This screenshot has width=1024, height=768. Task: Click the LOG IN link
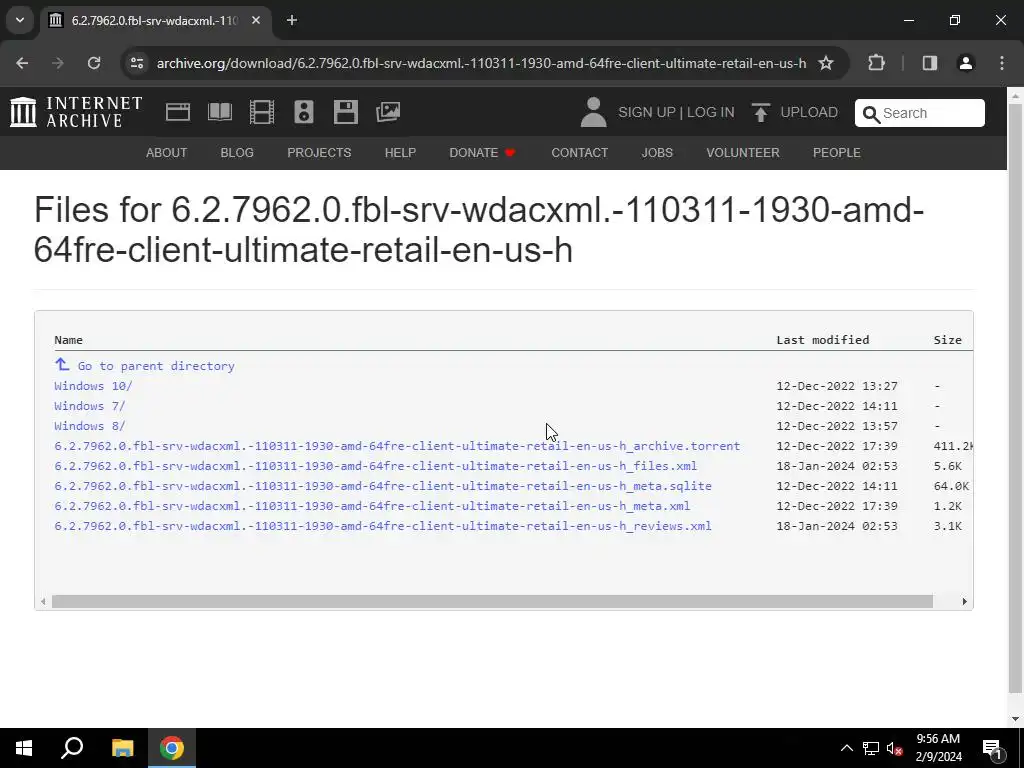711,112
